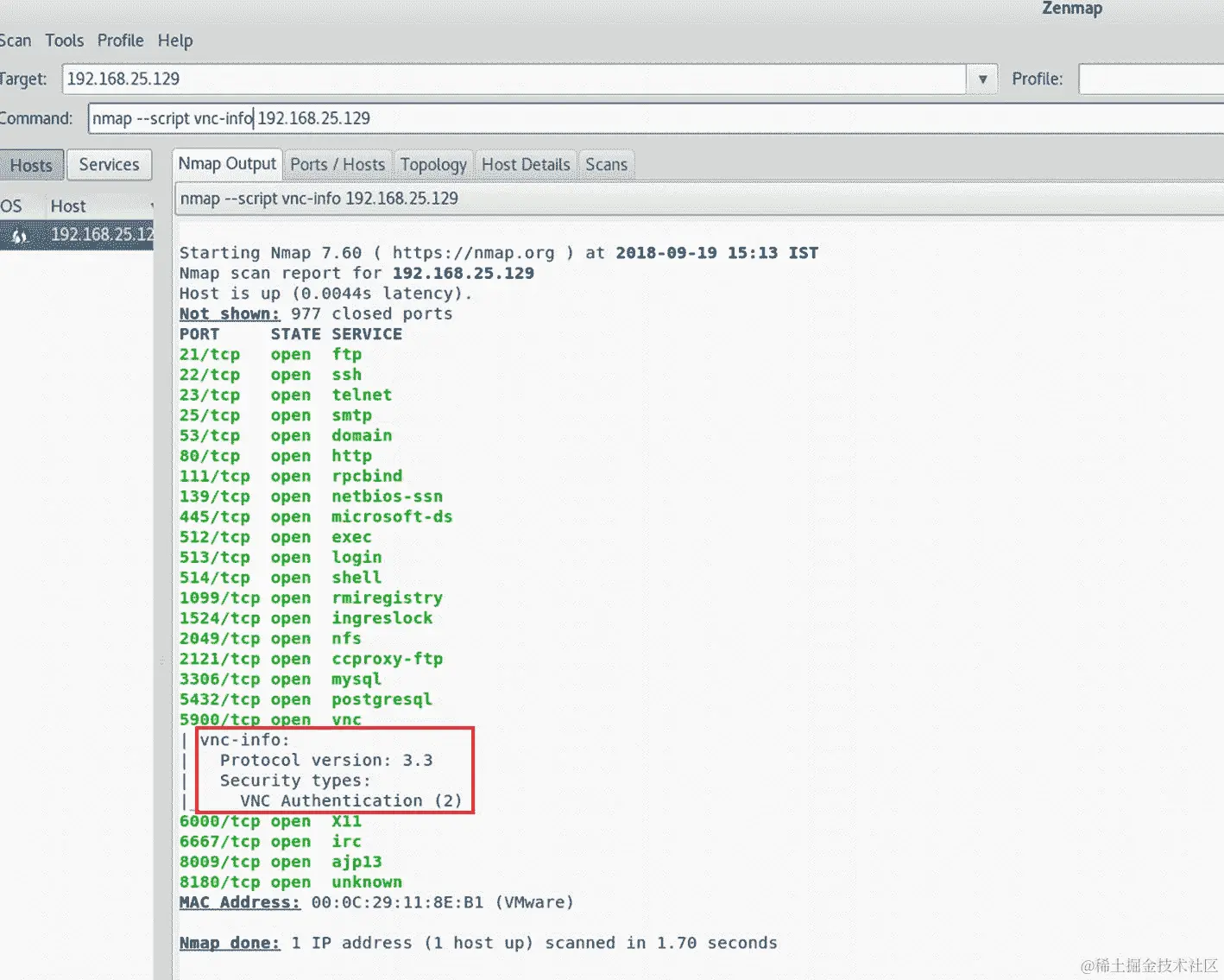Click the 'VNC Authentication (2)' line
The width and height of the screenshot is (1224, 980).
pos(351,801)
